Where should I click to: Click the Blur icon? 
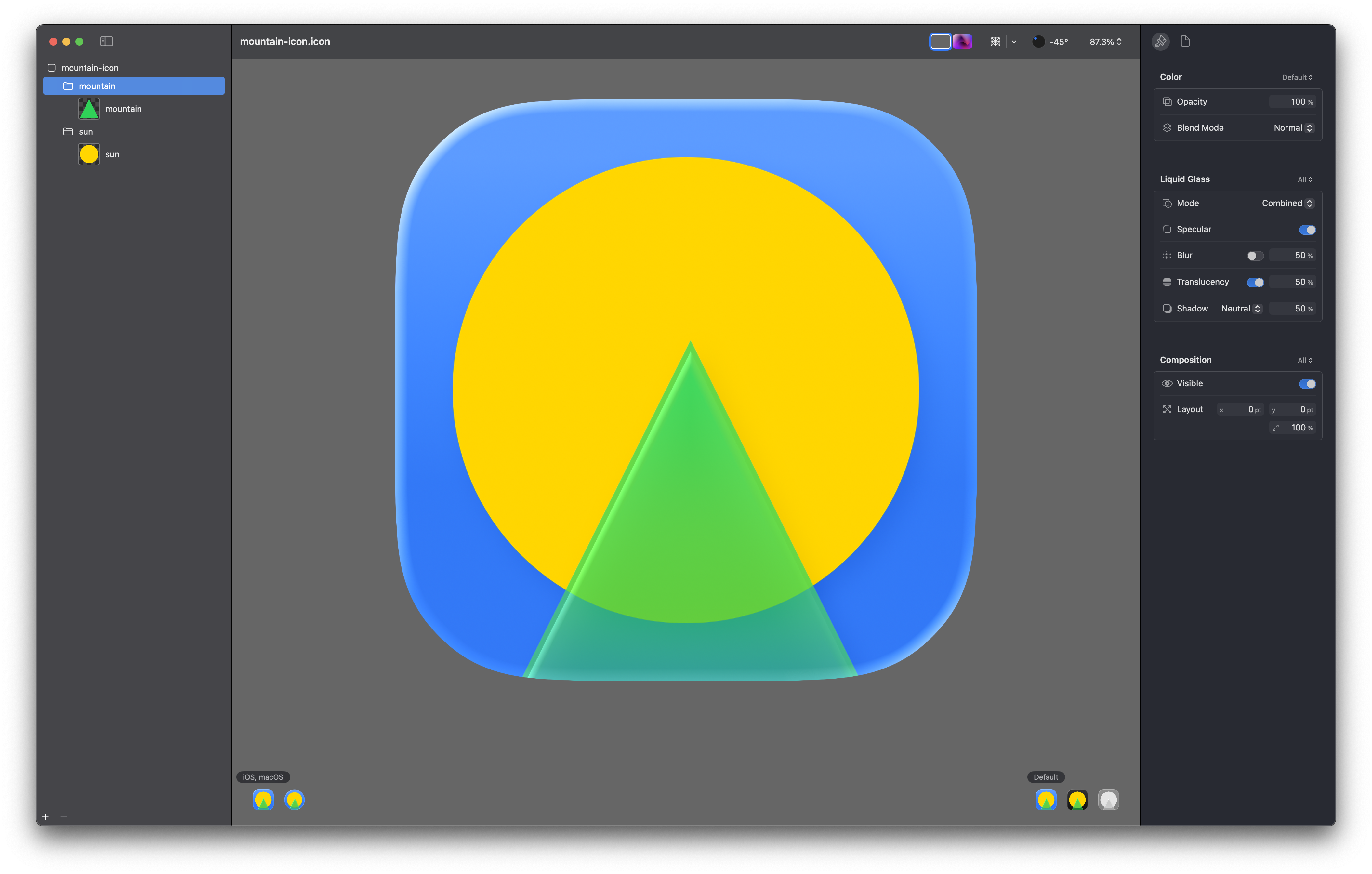(x=1167, y=255)
